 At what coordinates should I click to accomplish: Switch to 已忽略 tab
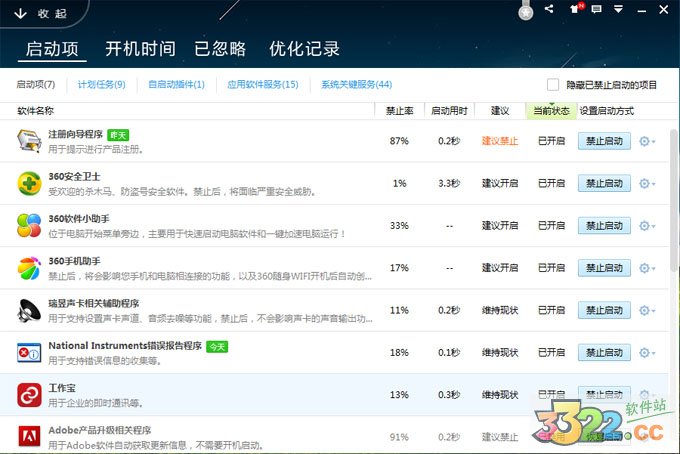click(220, 49)
